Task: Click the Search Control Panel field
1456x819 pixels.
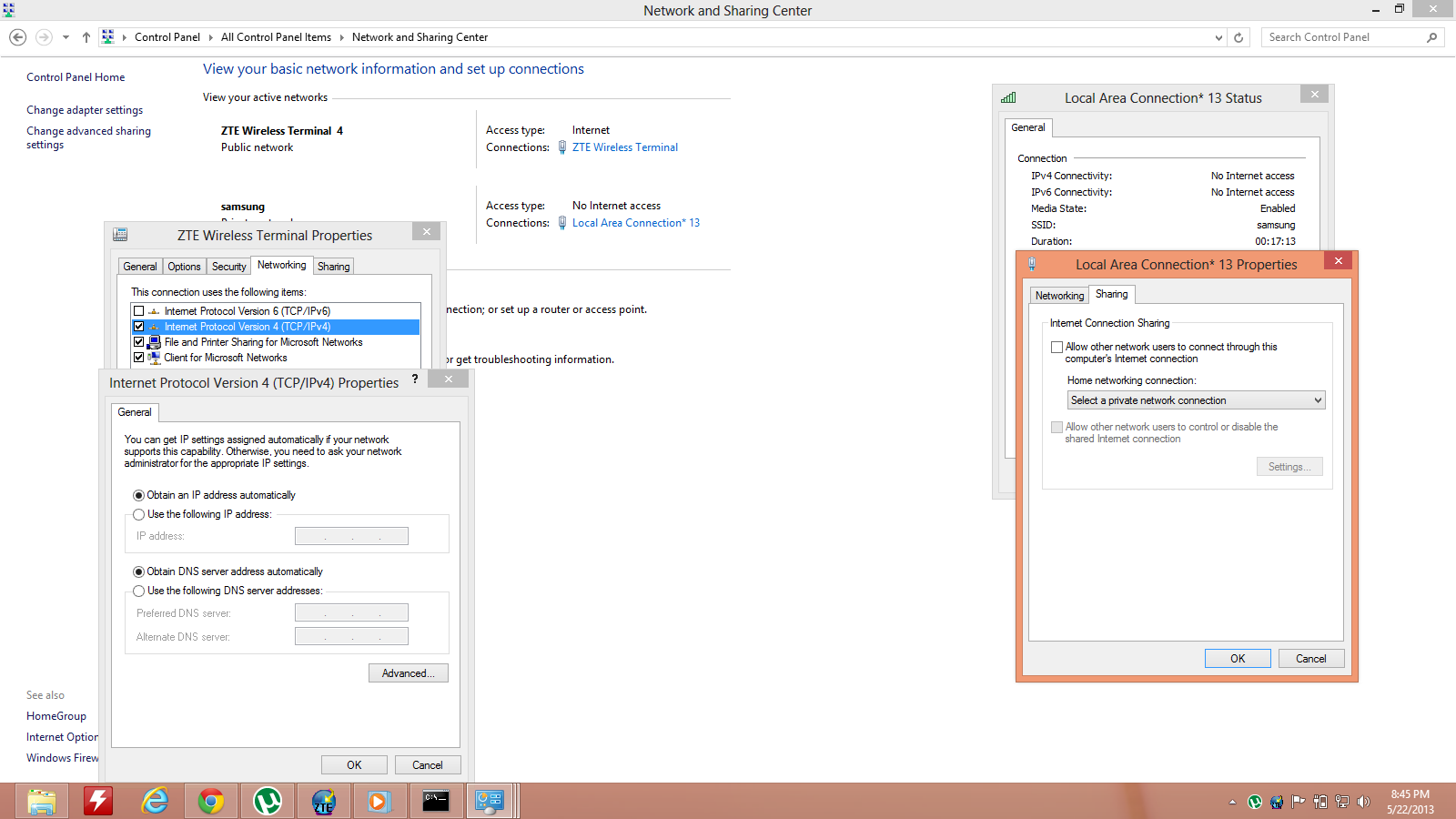Action: tap(1345, 37)
